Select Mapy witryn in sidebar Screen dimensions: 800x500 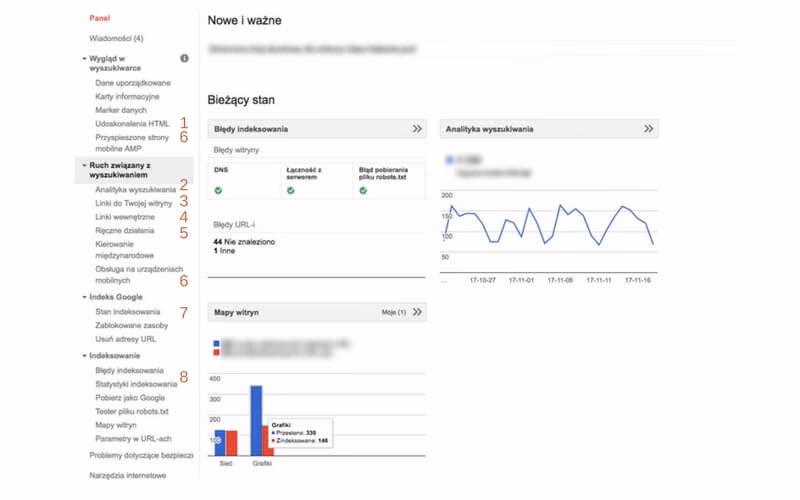coord(116,425)
